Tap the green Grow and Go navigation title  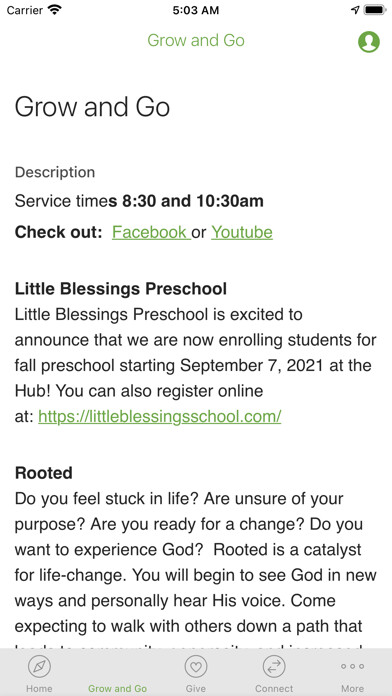(196, 40)
